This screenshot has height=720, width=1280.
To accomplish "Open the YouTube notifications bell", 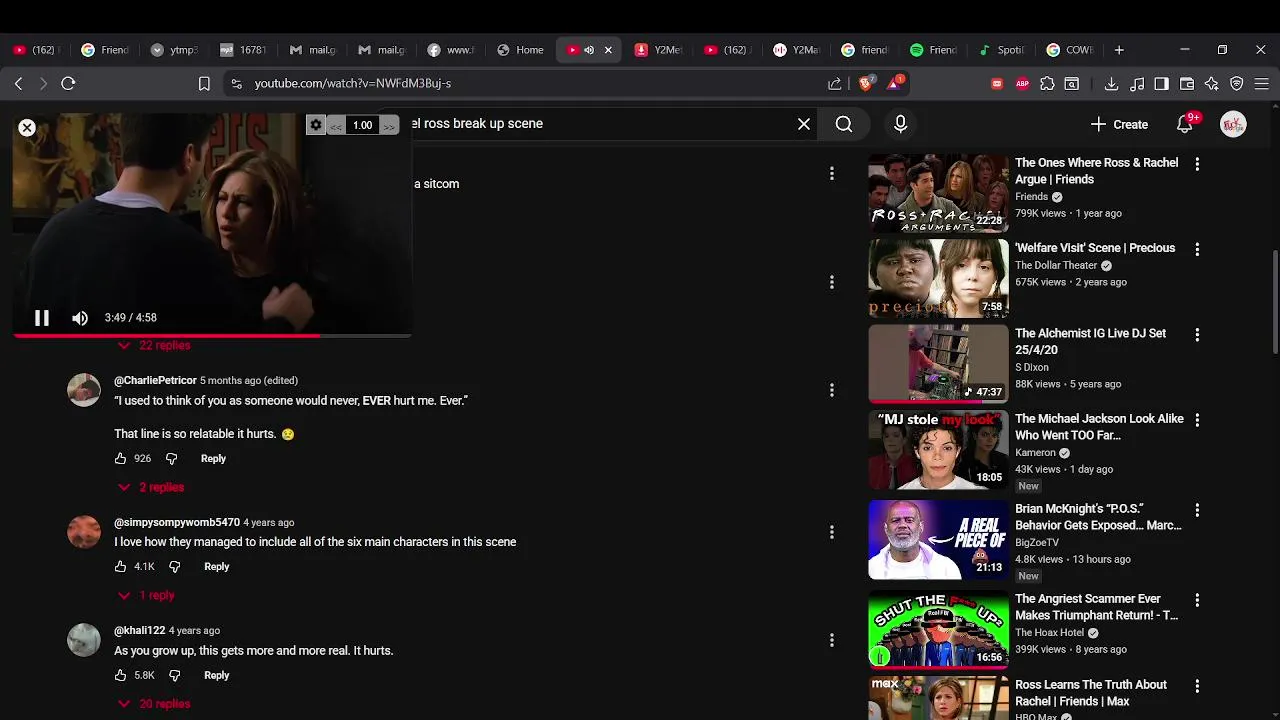I will [x=1185, y=124].
